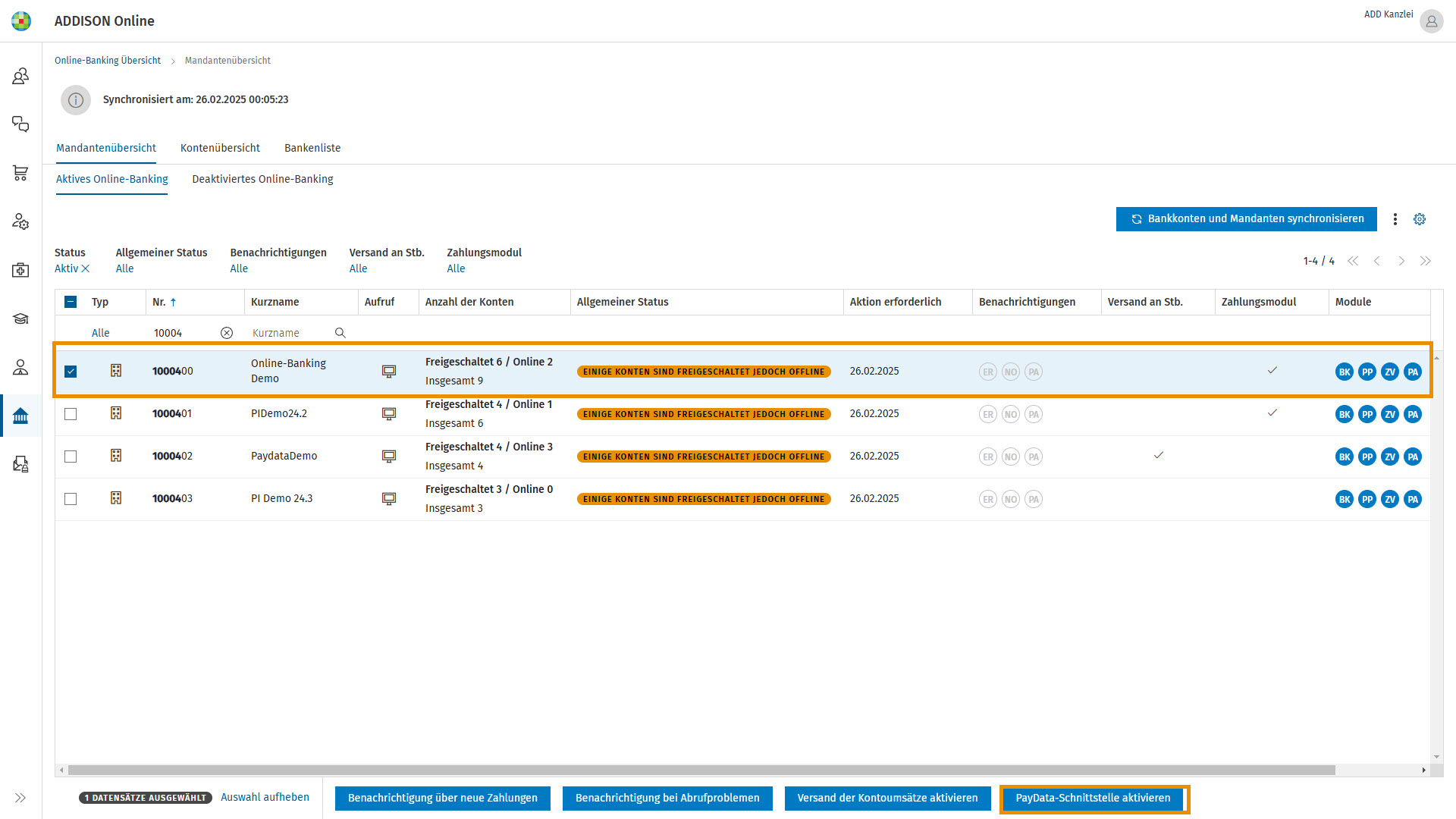Open Aufruf monitor icon for PaydataDemo
This screenshot has height=819, width=1456.
pyautogui.click(x=389, y=457)
